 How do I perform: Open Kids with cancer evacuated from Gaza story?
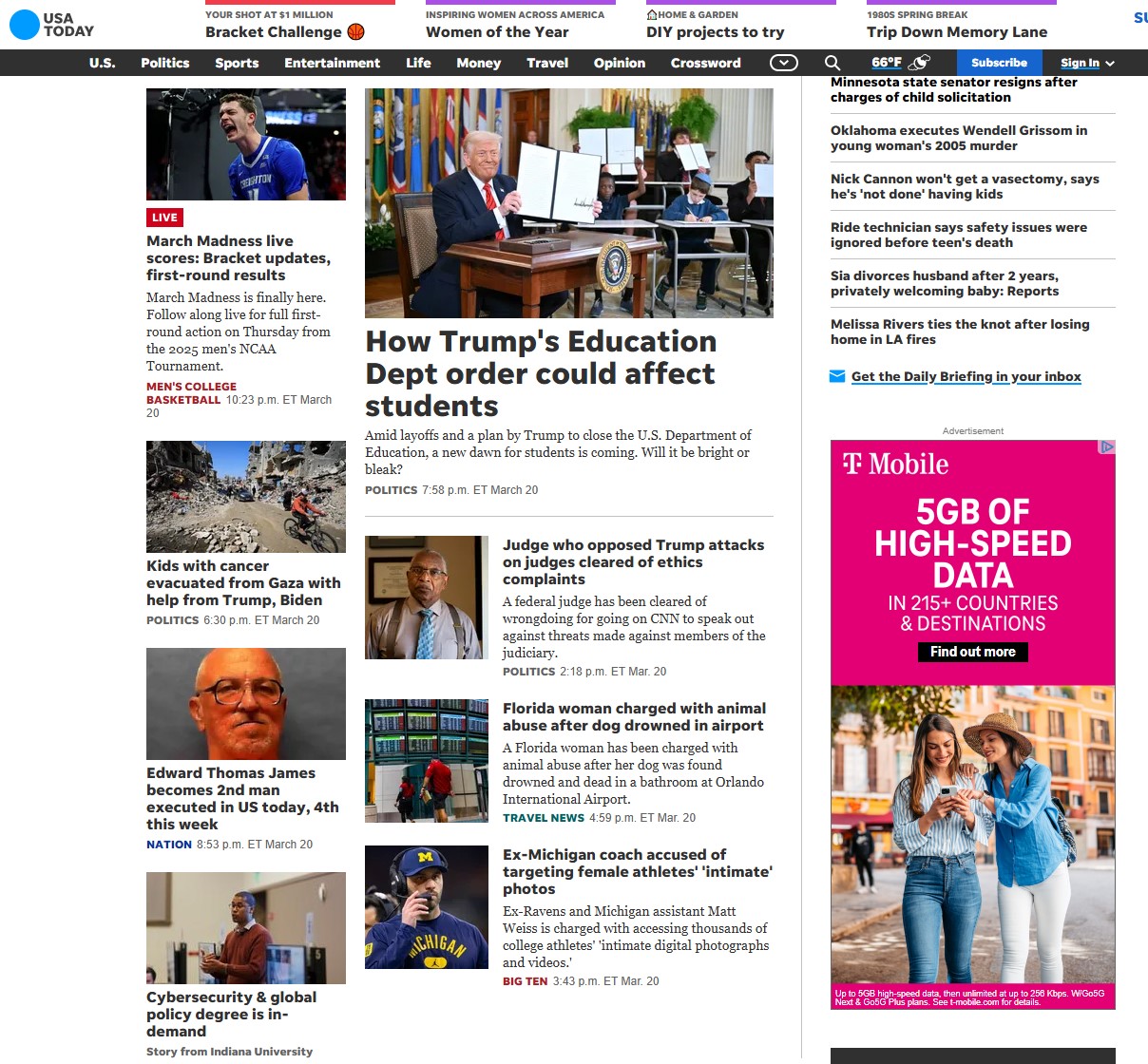pos(243,583)
